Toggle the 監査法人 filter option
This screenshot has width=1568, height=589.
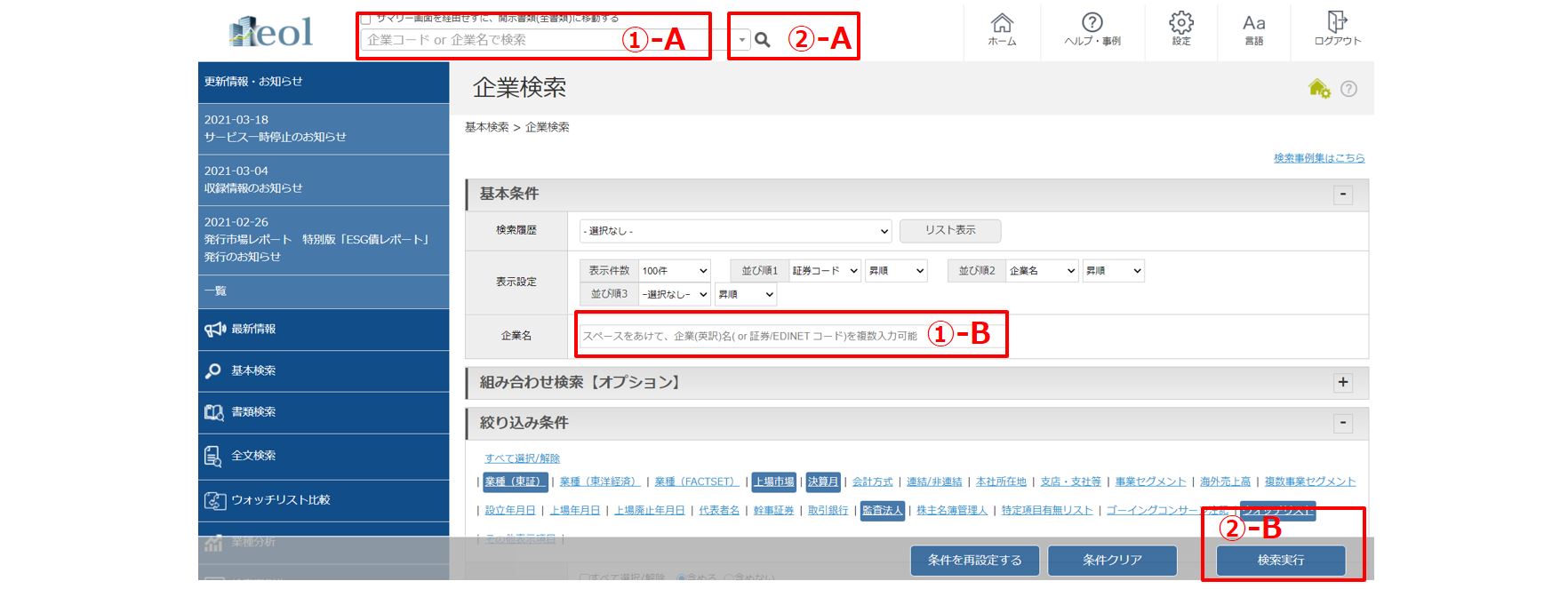[x=882, y=510]
